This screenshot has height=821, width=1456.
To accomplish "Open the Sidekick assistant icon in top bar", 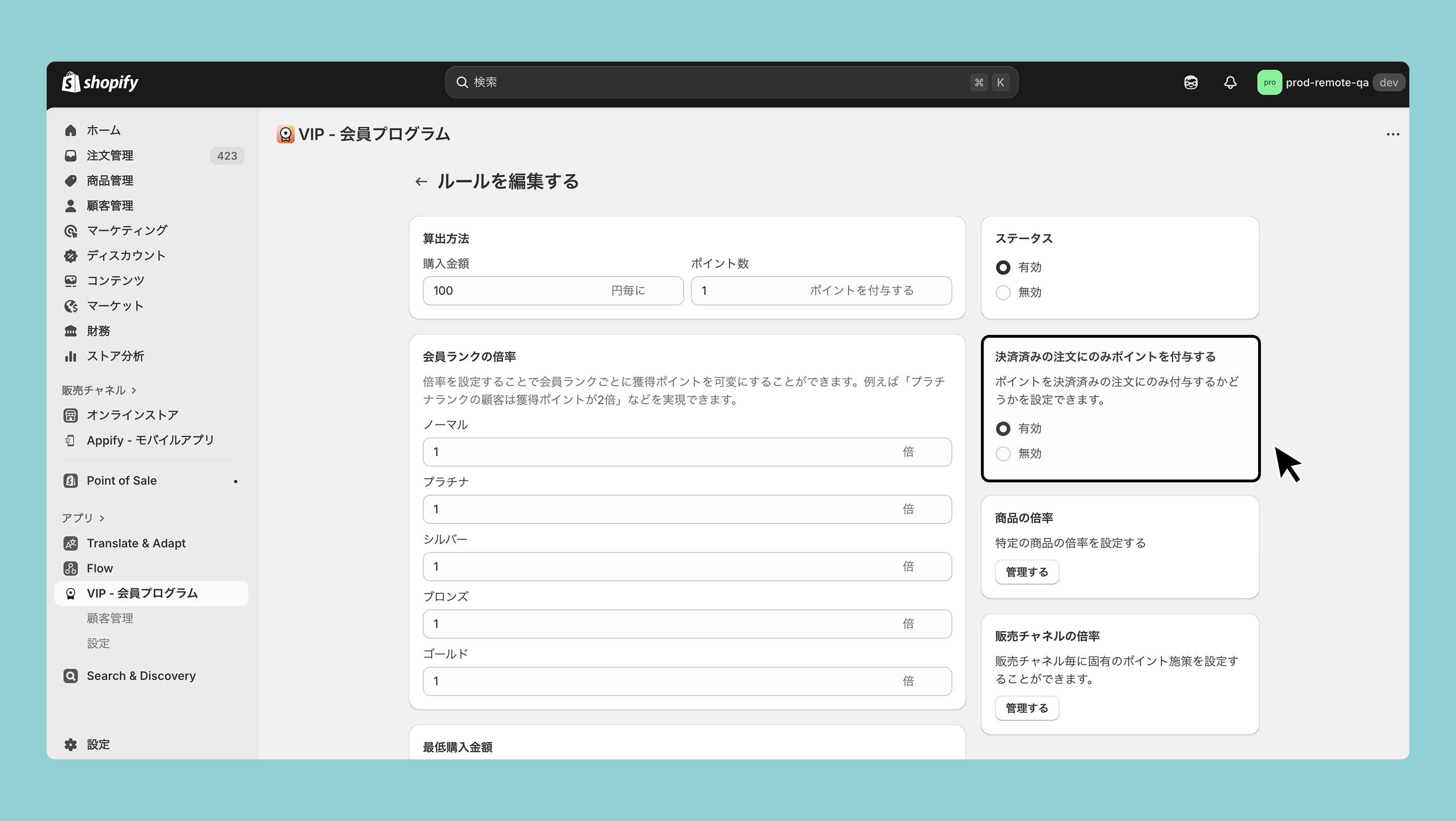I will [1190, 83].
